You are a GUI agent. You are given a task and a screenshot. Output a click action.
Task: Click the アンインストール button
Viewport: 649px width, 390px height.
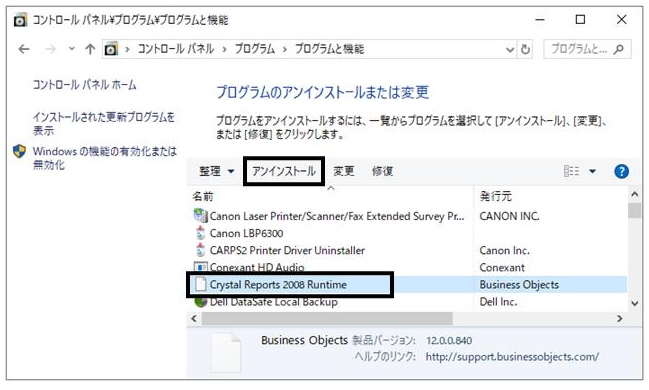(x=284, y=171)
